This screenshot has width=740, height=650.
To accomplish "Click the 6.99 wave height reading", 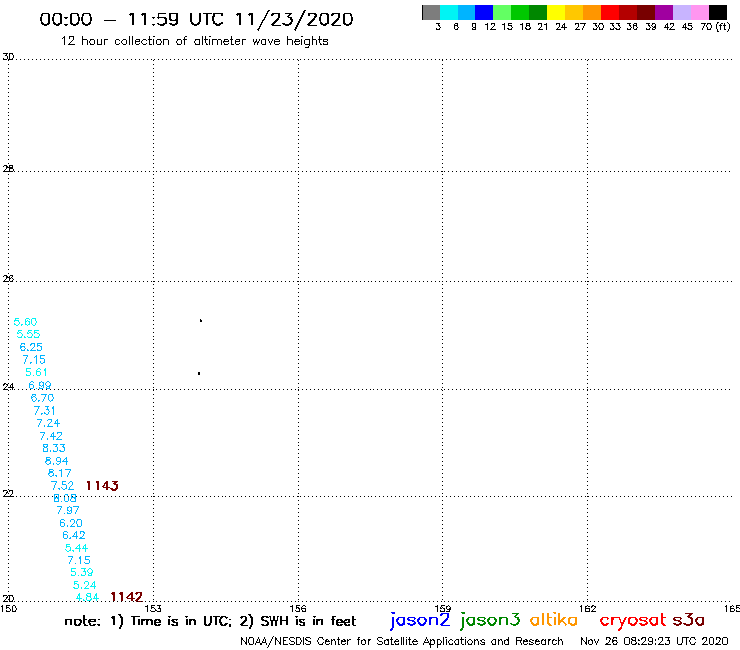I will tap(40, 385).
